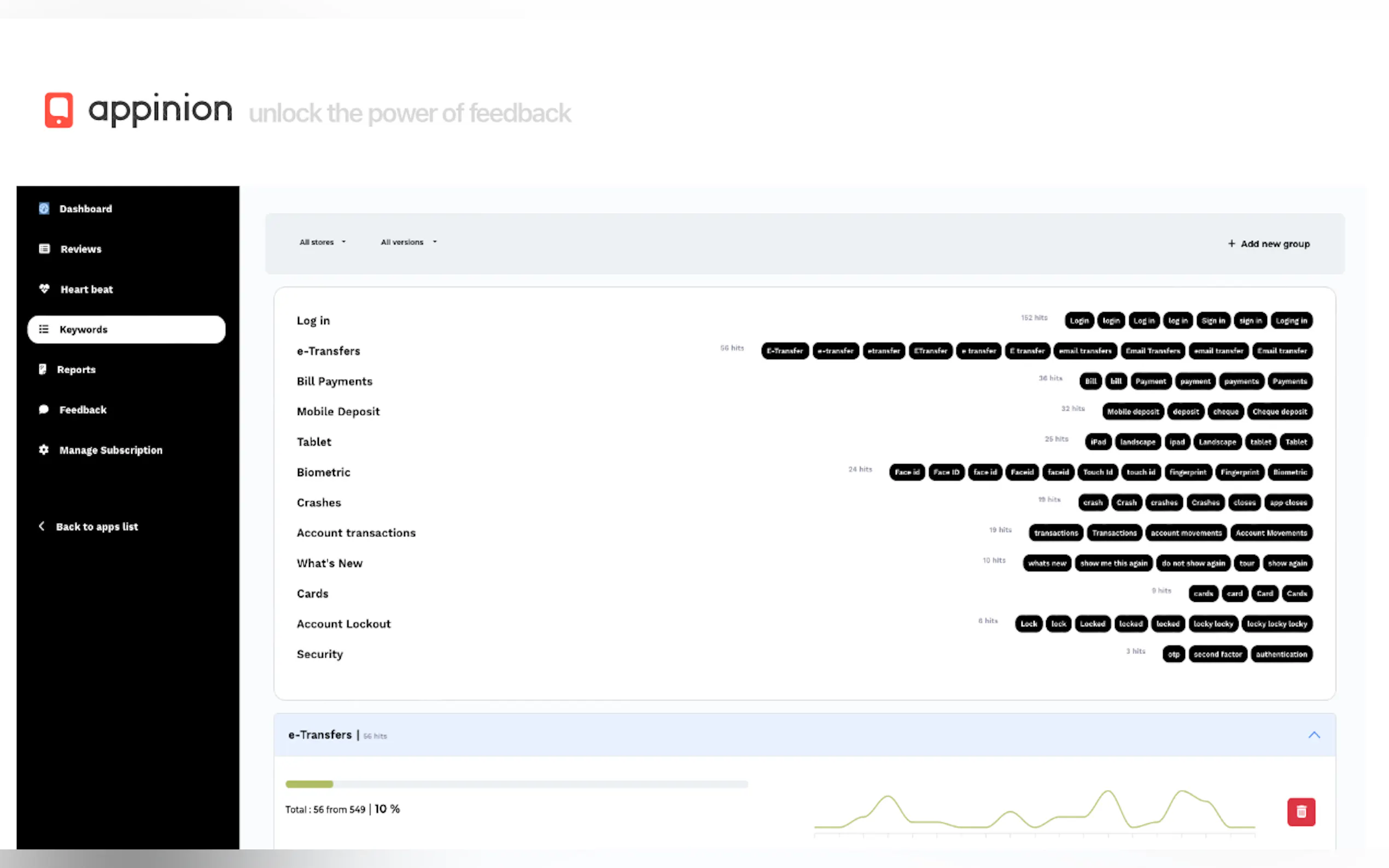
Task: Click the Reports document icon
Action: point(43,369)
